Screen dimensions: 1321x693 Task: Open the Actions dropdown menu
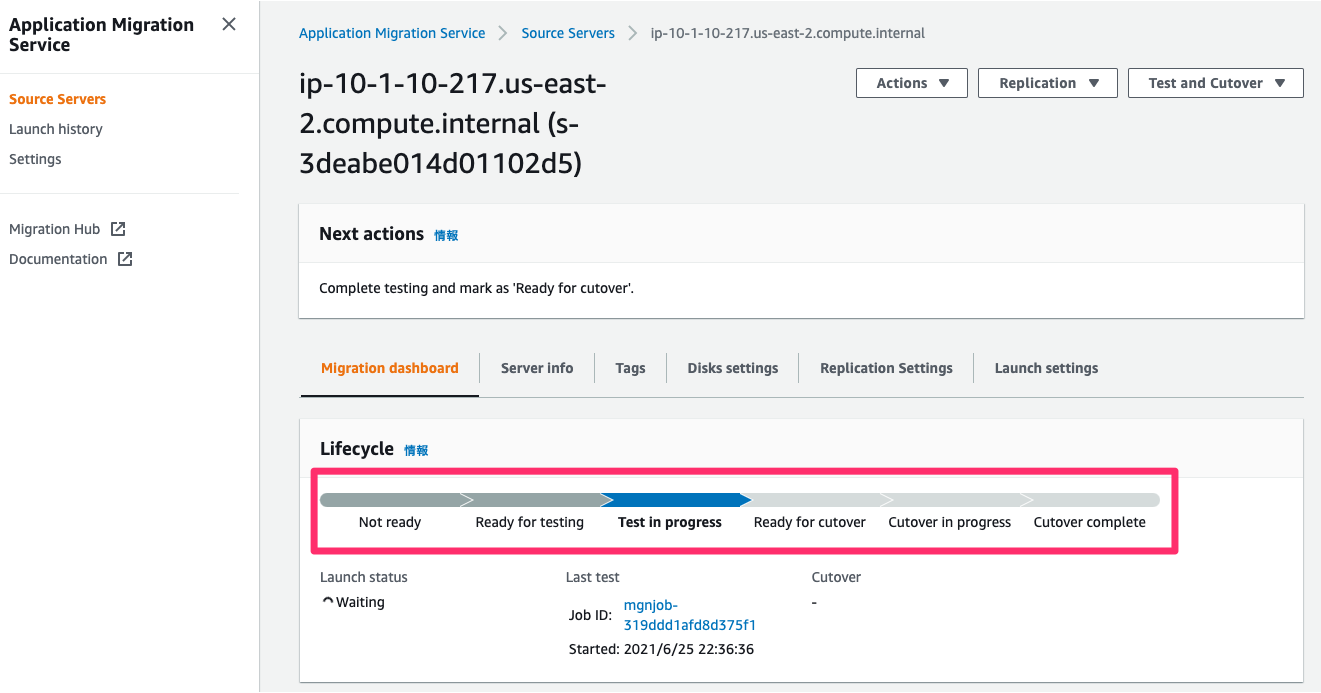912,83
